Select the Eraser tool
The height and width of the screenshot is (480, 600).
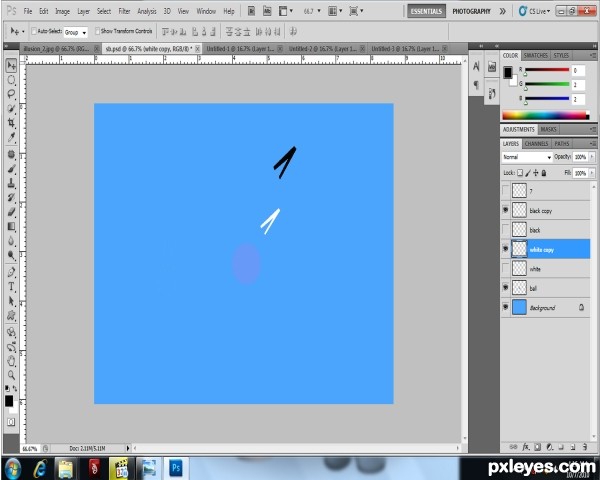click(x=11, y=212)
